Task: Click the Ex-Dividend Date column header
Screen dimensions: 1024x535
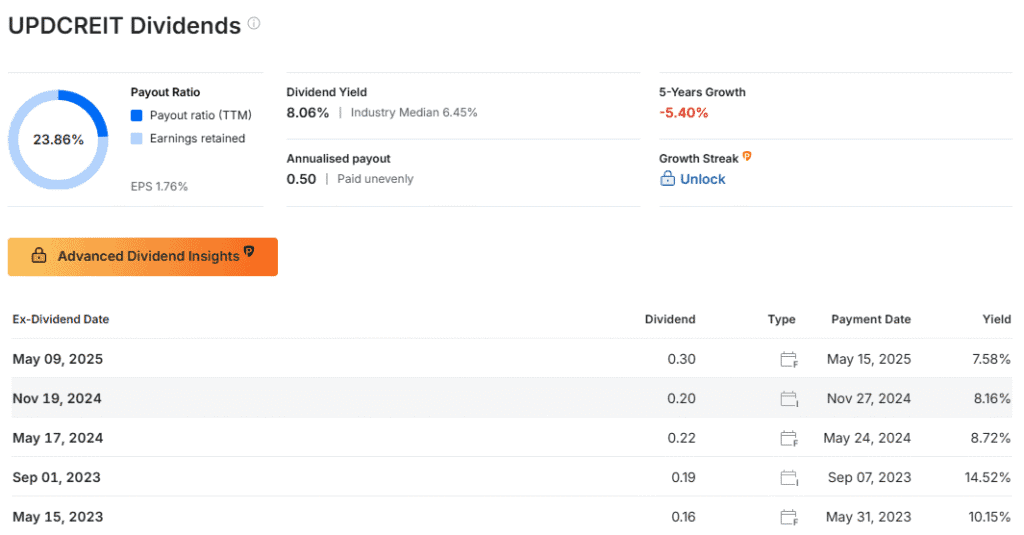Action: [x=61, y=319]
